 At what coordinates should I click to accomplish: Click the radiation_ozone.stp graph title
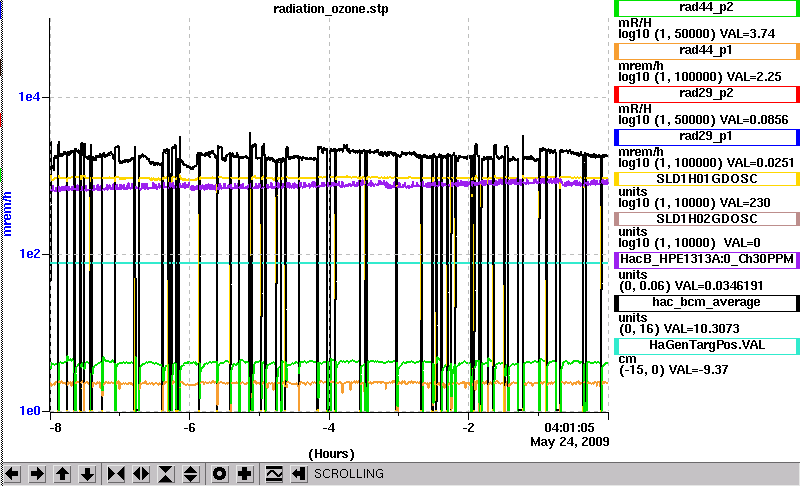(331, 9)
